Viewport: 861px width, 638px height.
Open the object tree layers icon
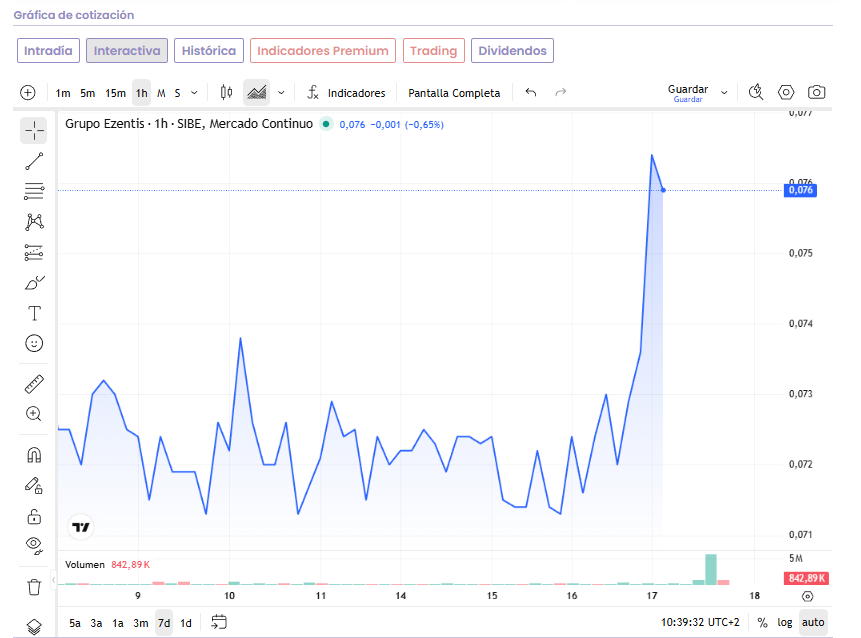coord(34,626)
